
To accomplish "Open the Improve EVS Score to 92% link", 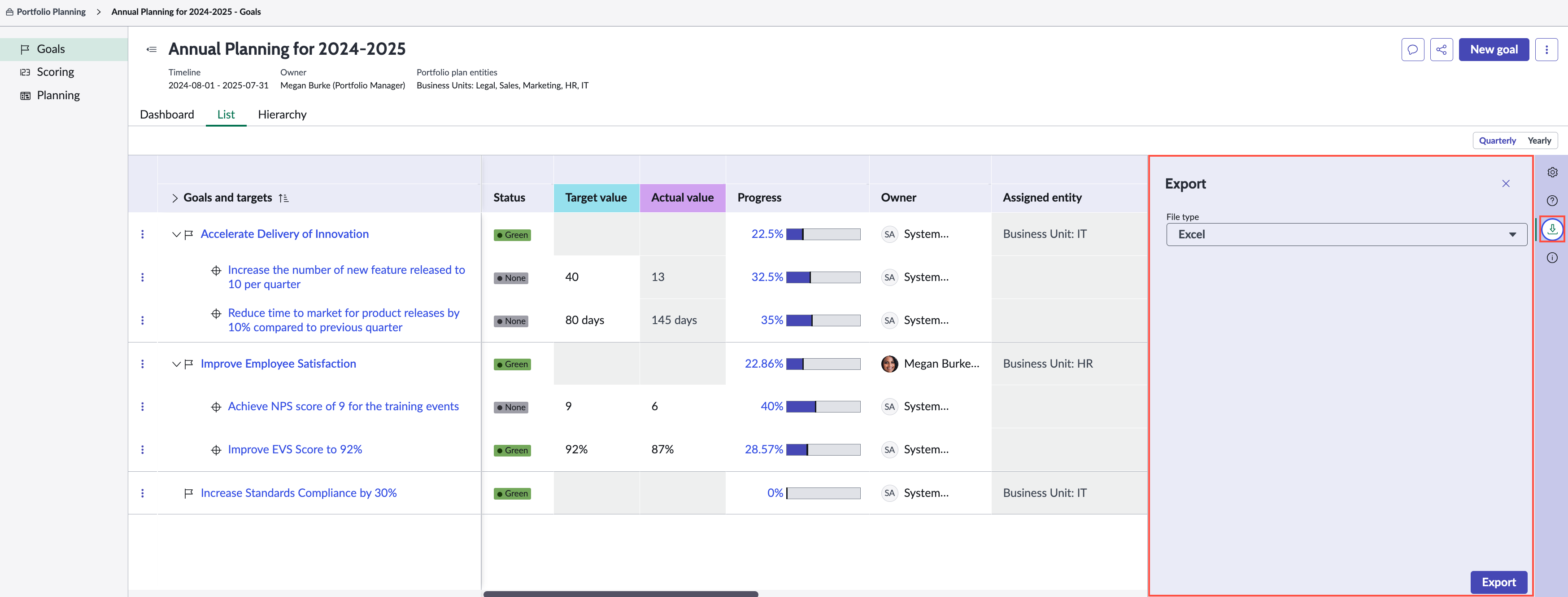I will [295, 450].
